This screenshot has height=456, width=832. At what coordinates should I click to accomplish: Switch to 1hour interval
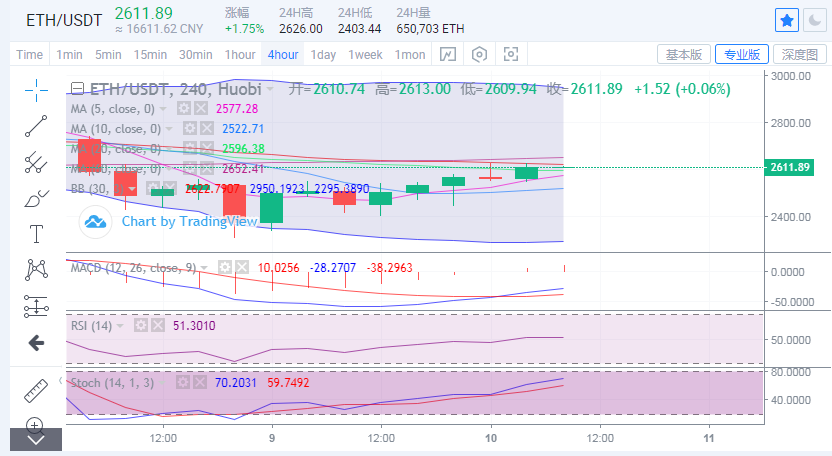240,55
